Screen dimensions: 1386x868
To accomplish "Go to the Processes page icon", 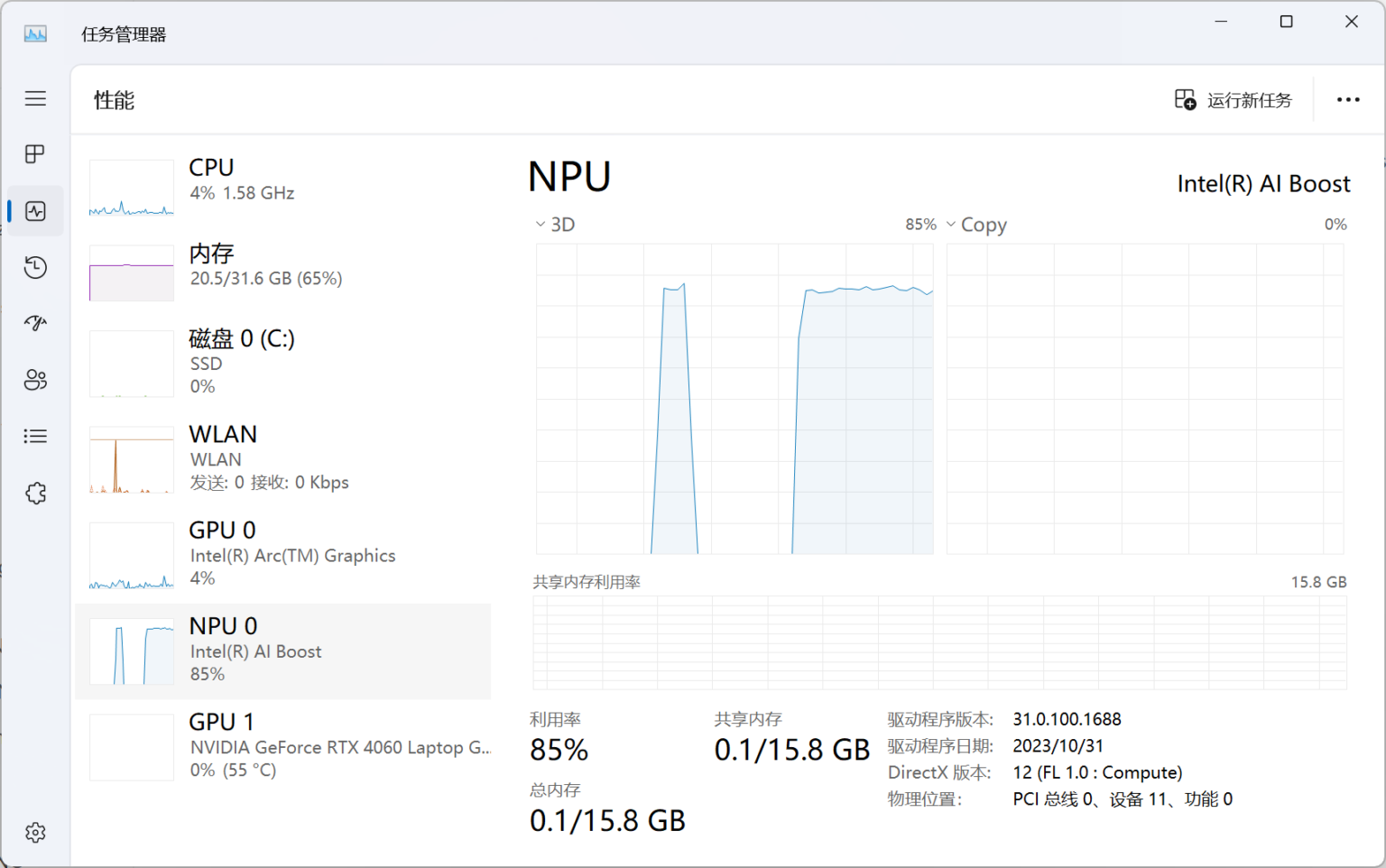I will click(x=35, y=154).
